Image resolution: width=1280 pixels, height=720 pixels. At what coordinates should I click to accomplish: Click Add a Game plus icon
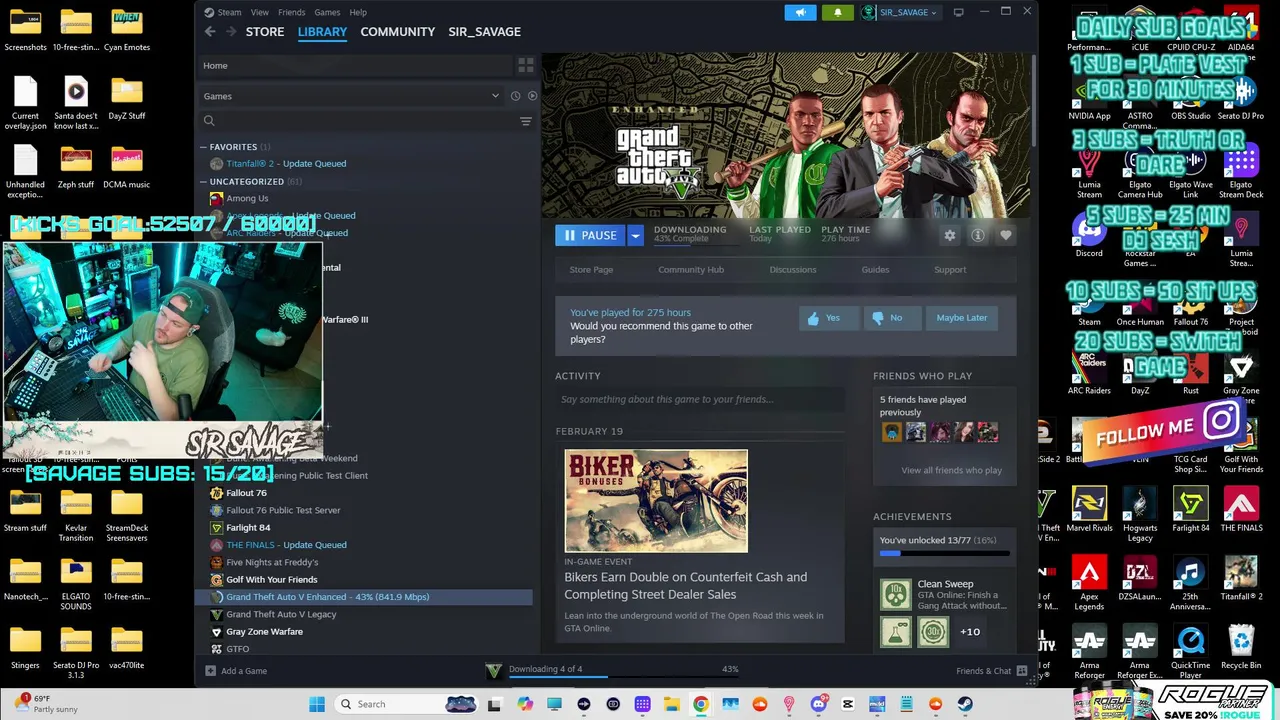tap(210, 671)
